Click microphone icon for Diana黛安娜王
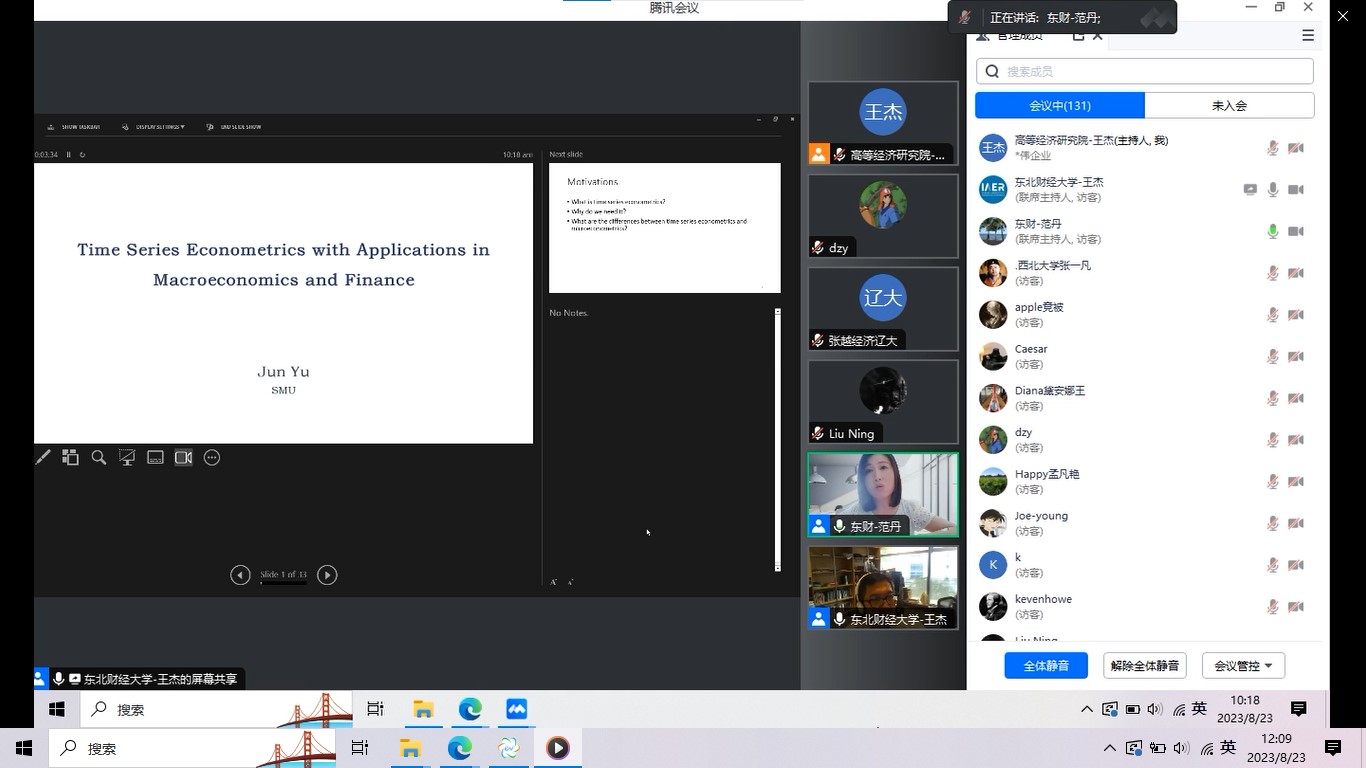Viewport: 1366px width, 768px height. click(1273, 398)
